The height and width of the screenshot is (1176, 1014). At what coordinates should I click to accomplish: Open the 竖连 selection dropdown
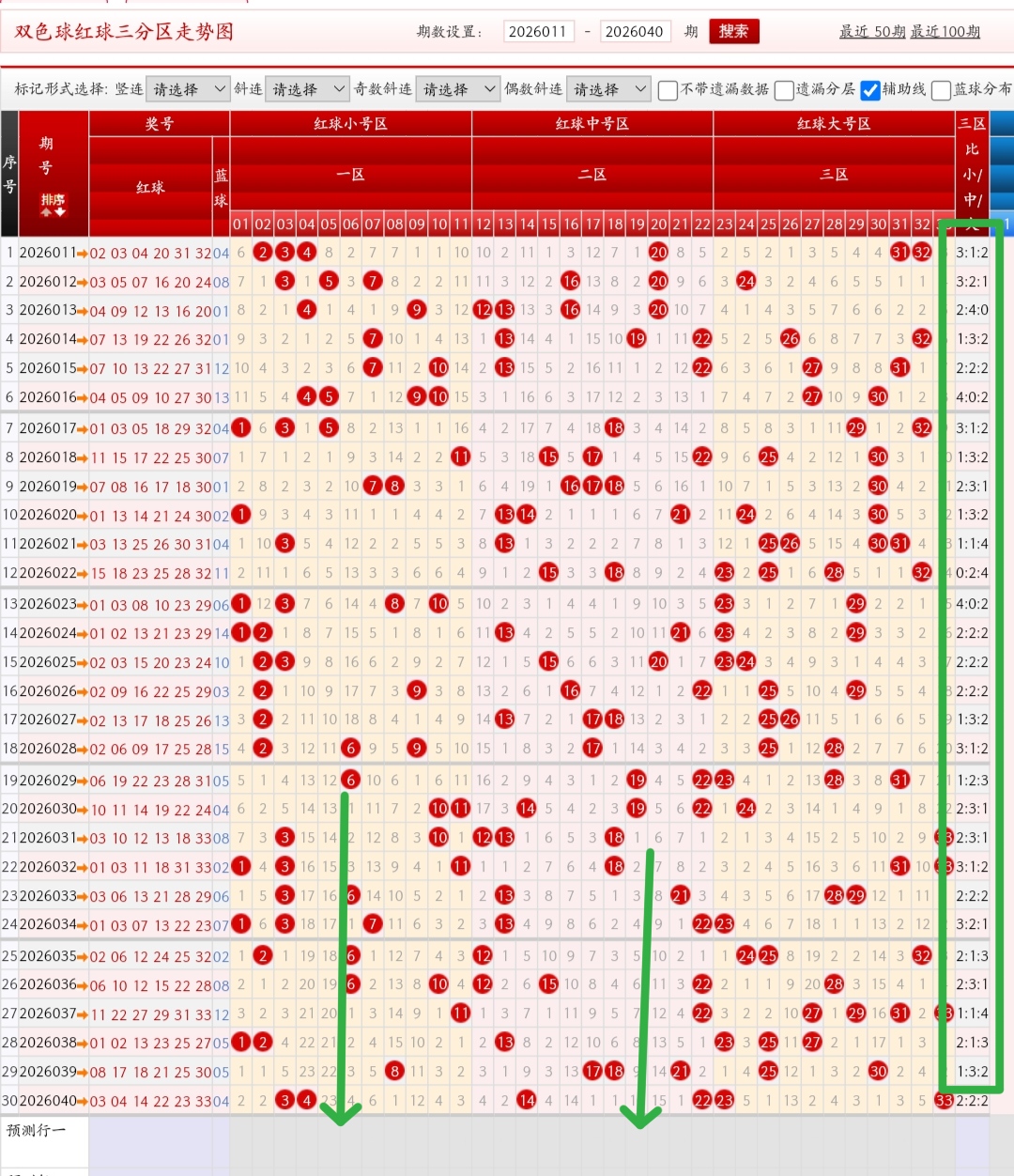point(187,88)
